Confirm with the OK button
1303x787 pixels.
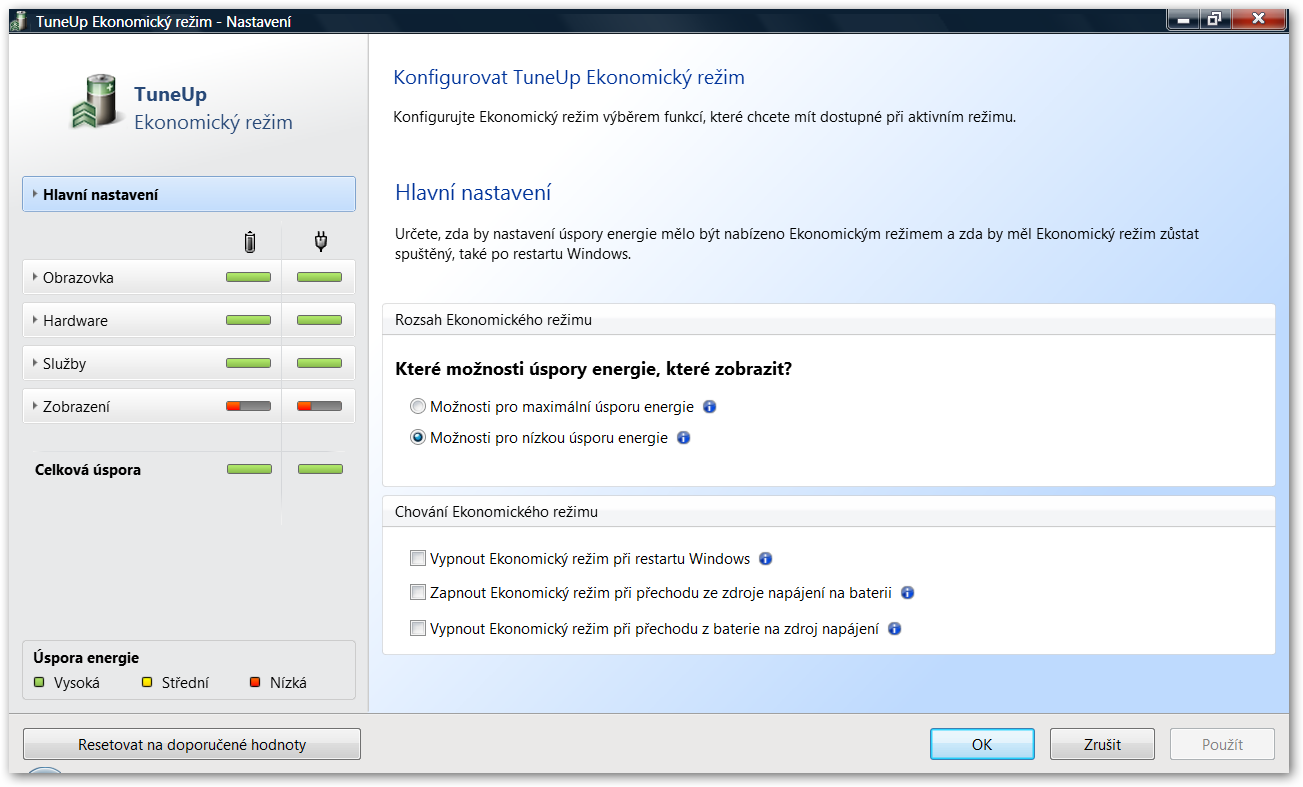(x=982, y=744)
